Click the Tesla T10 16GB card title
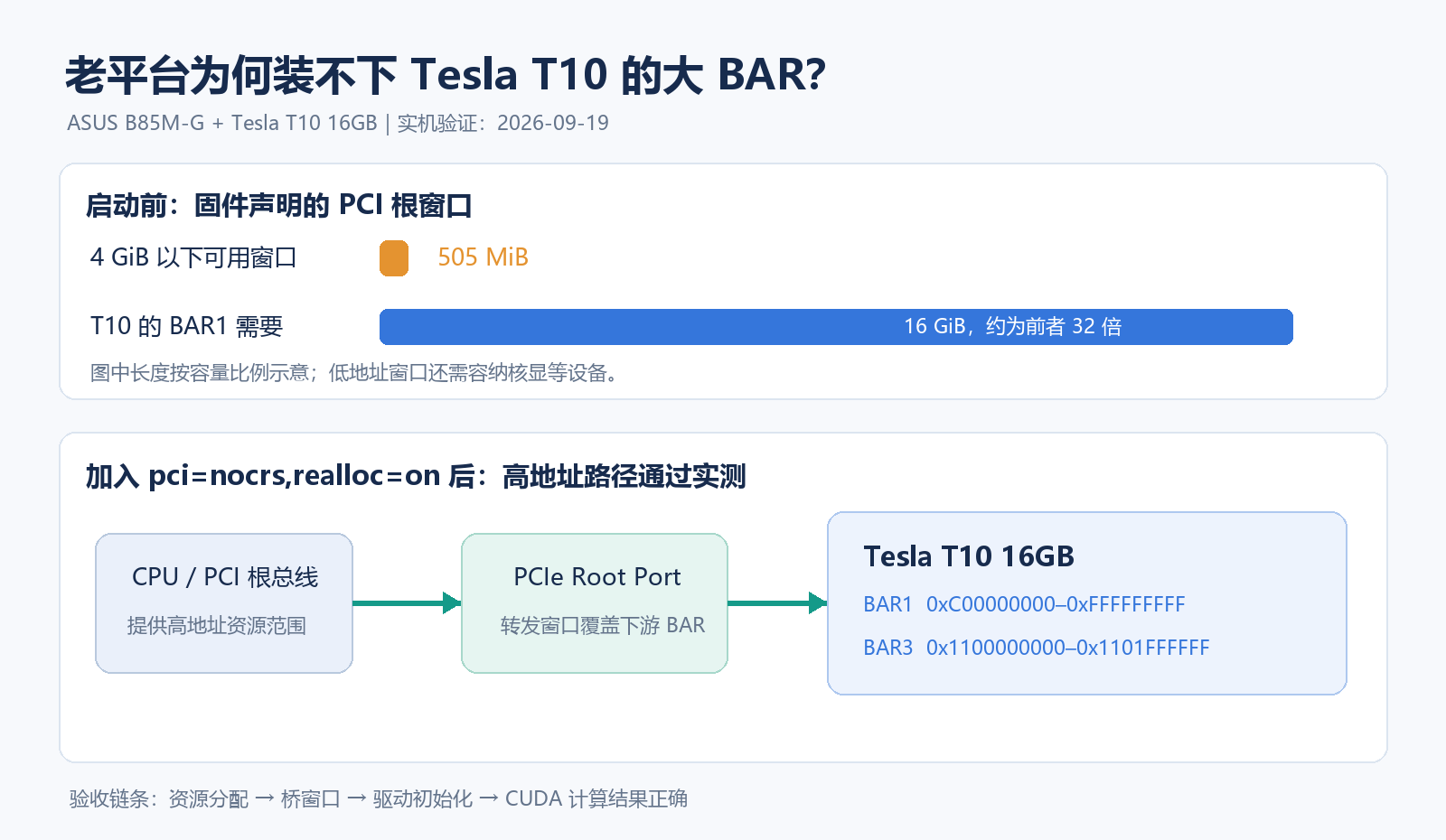 point(969,556)
